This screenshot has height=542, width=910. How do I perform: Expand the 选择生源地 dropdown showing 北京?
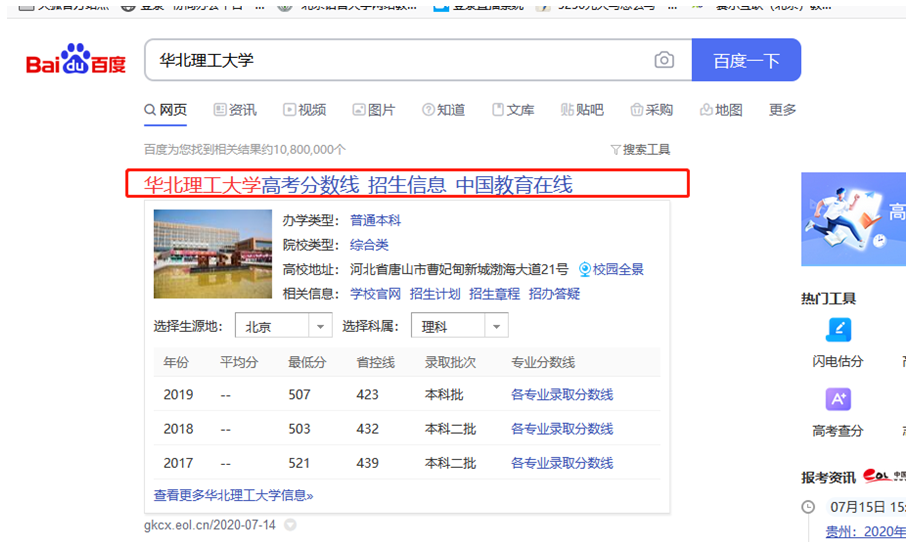(x=283, y=326)
